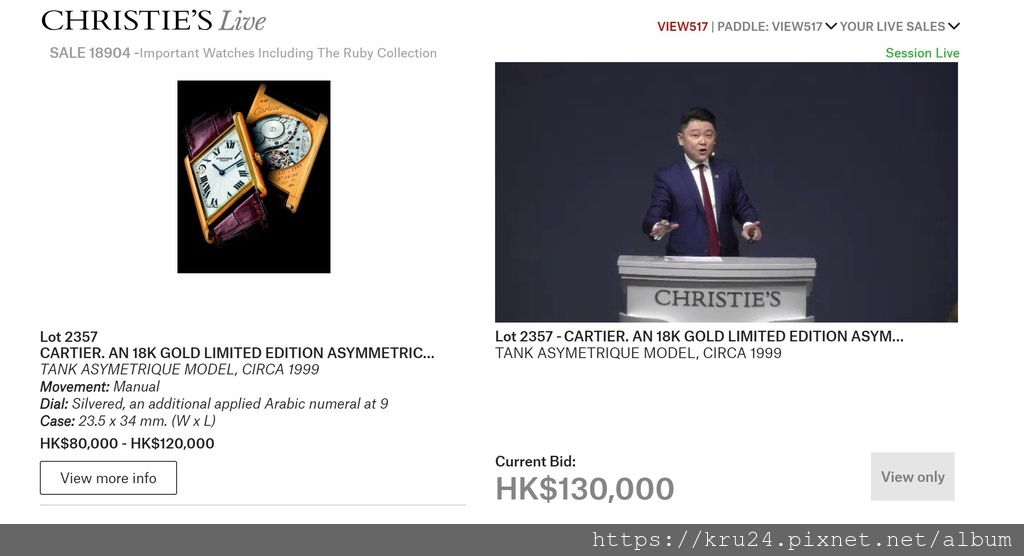Select the PADDLE: VIEW517 menu label
This screenshot has width=1024, height=556.
770,26
